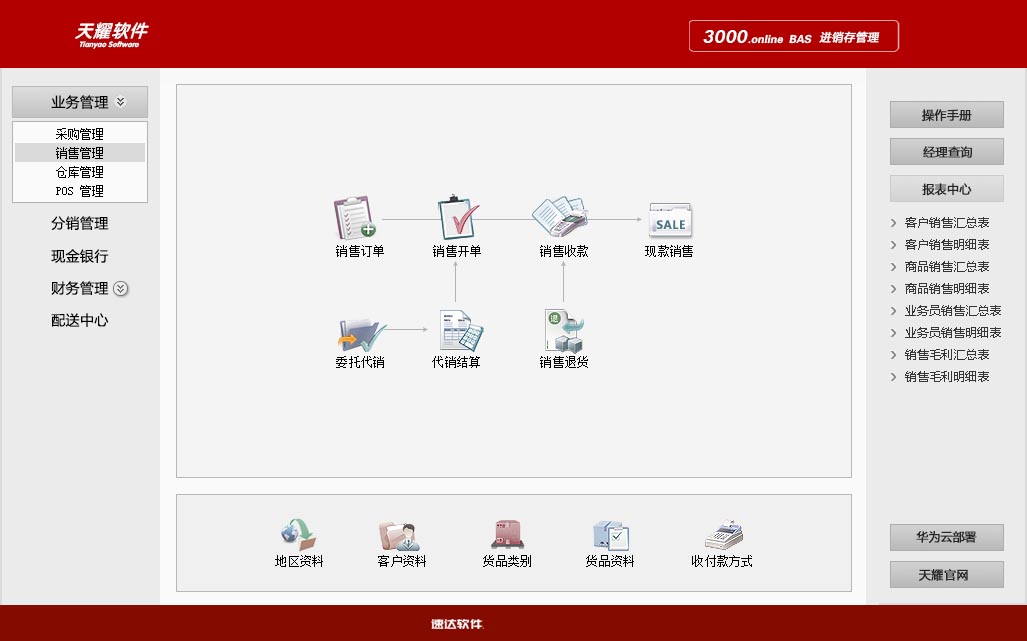Click the 天耀软件 Tianyao Software logo

click(111, 35)
